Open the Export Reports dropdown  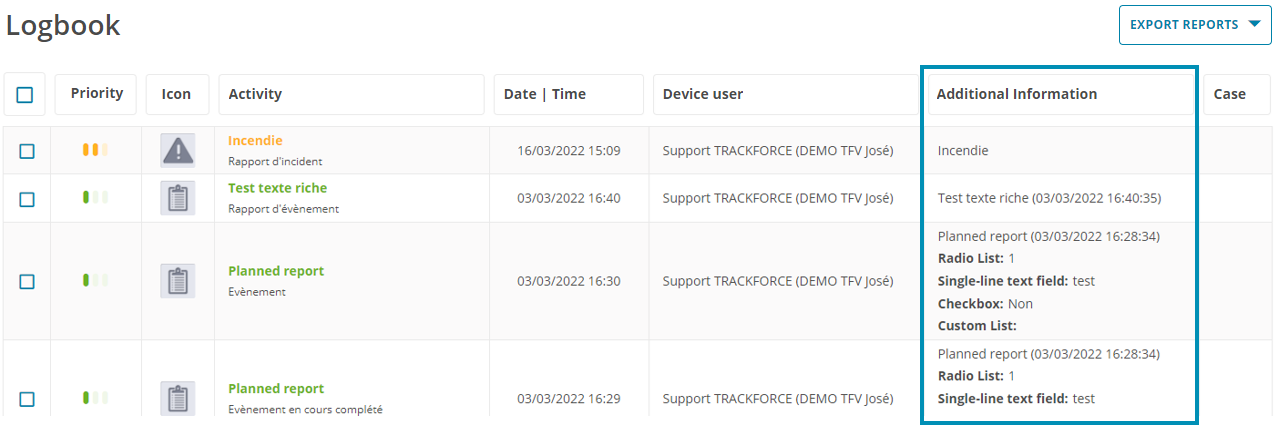click(x=1195, y=25)
